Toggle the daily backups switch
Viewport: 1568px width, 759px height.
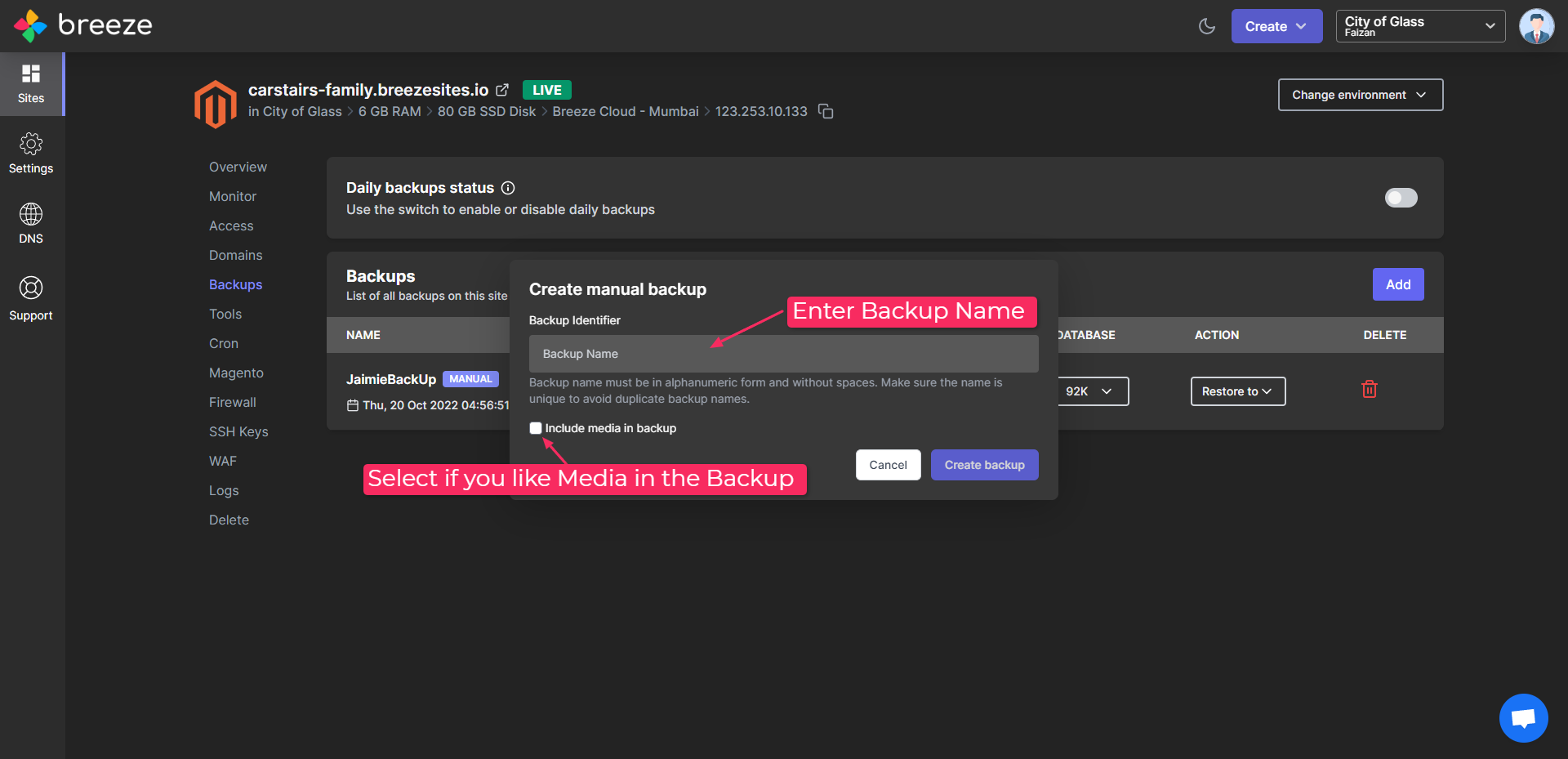1401,198
